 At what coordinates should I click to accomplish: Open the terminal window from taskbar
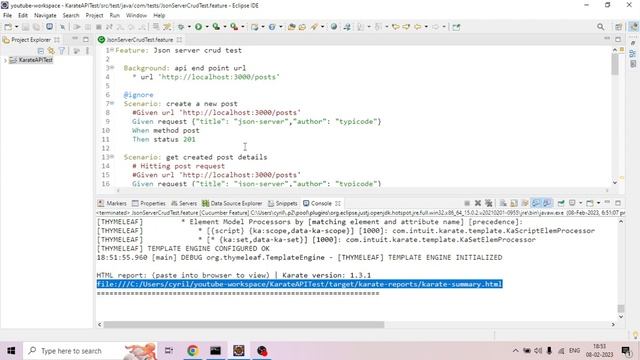[x=216, y=351]
